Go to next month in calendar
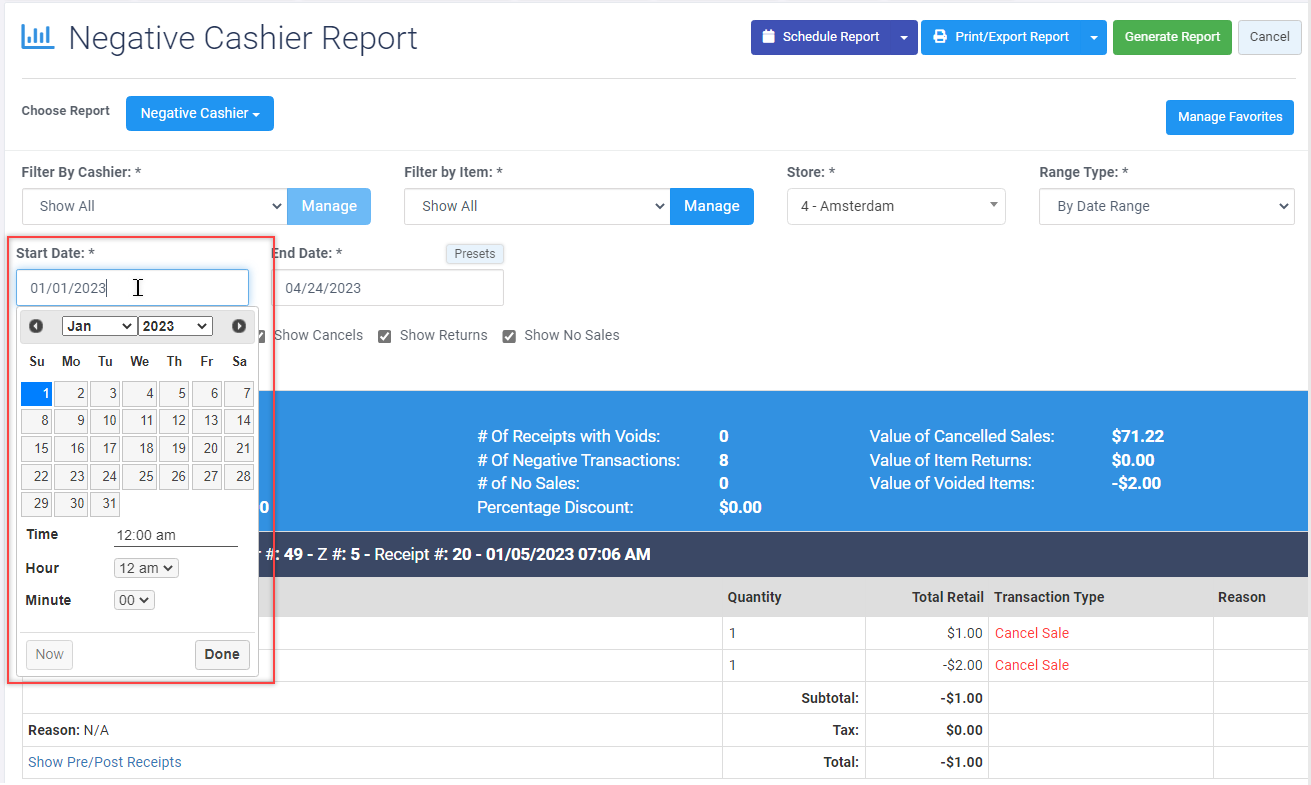Screen dimensions: 1311x785 [239, 326]
